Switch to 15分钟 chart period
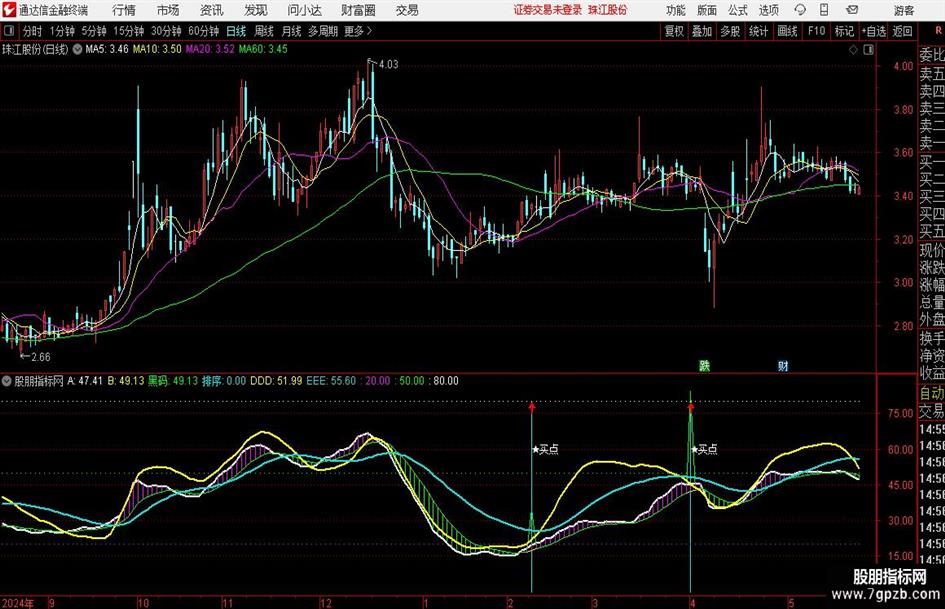Viewport: 945px width, 609px height. coord(127,31)
